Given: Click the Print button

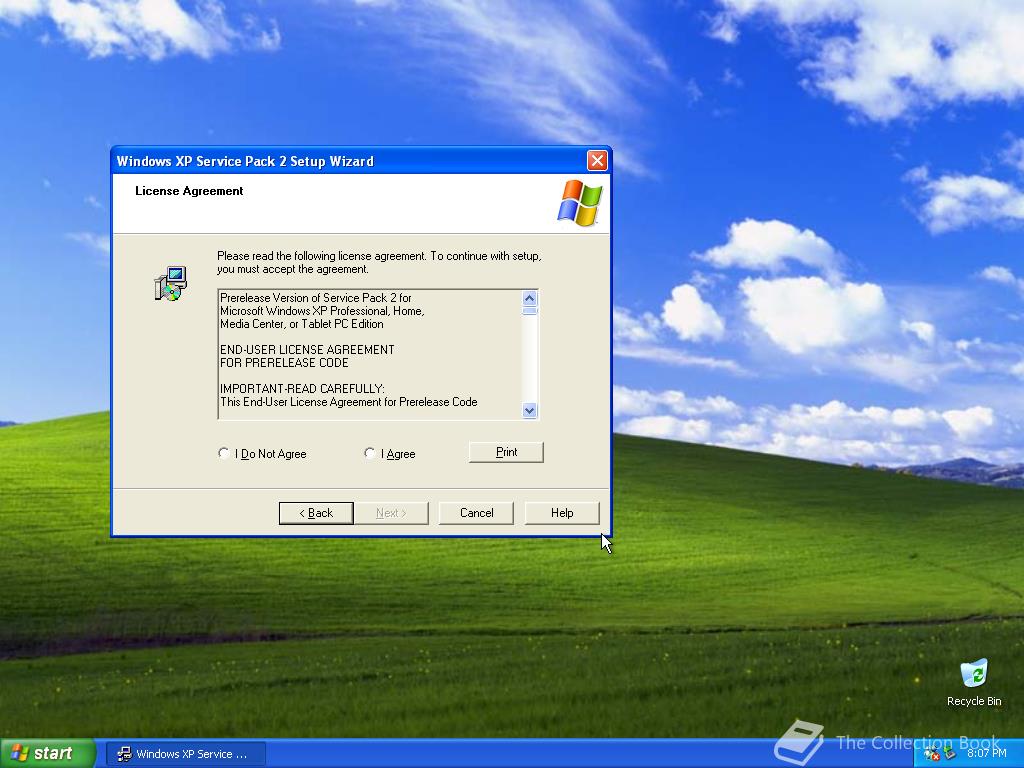Looking at the screenshot, I should click(506, 452).
